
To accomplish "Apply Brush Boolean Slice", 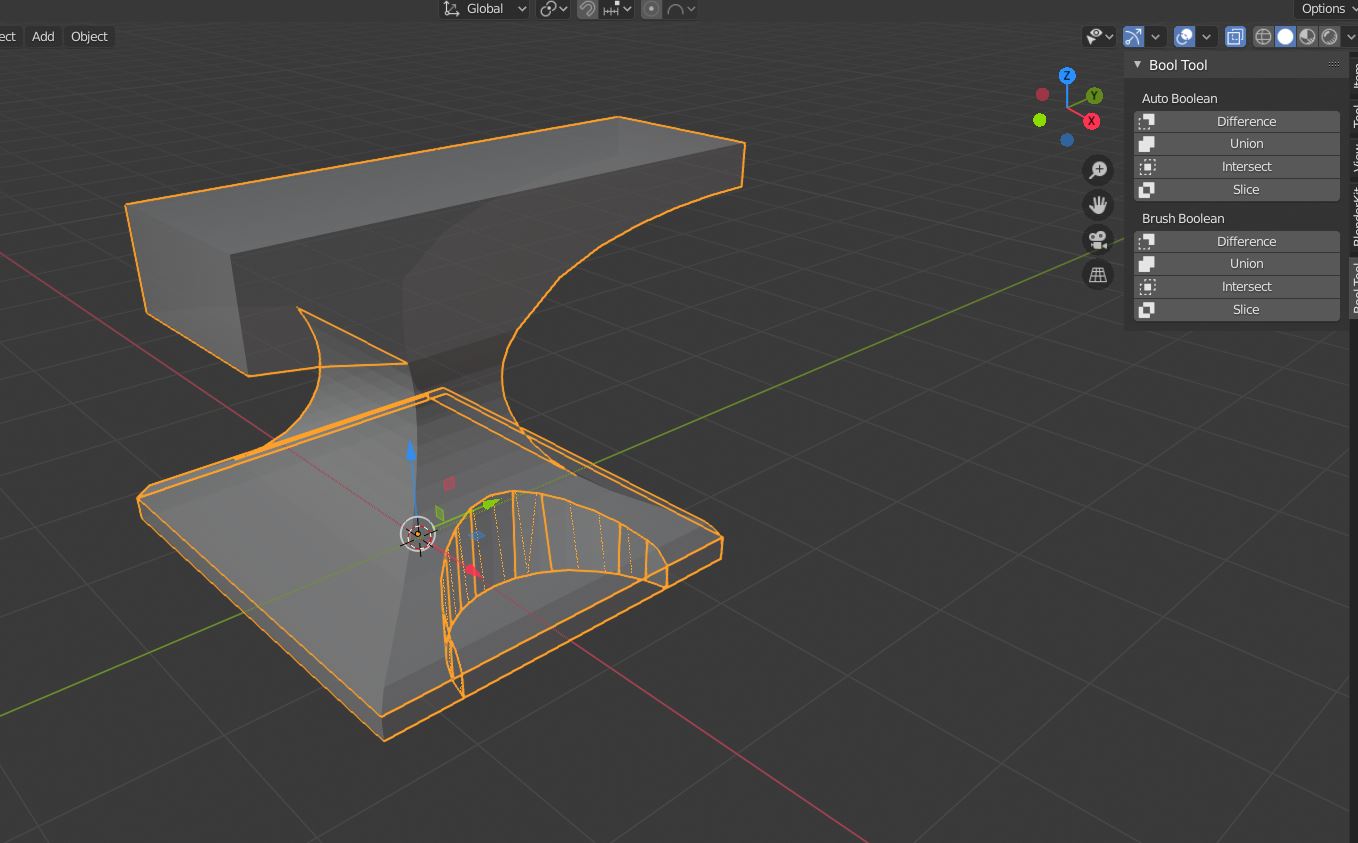I will click(1237, 310).
